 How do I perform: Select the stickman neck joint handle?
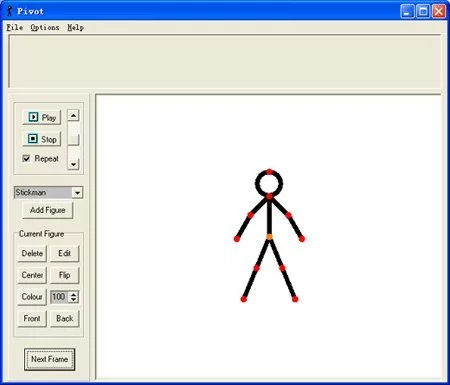point(269,197)
